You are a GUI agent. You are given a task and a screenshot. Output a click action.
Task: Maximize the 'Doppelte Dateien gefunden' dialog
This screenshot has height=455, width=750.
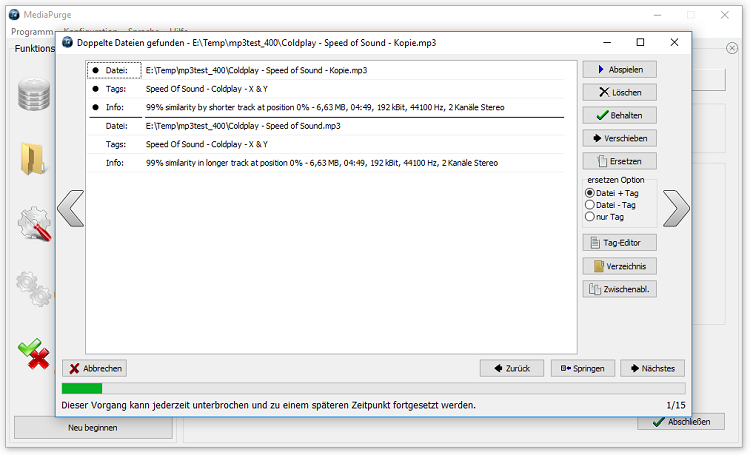click(640, 42)
